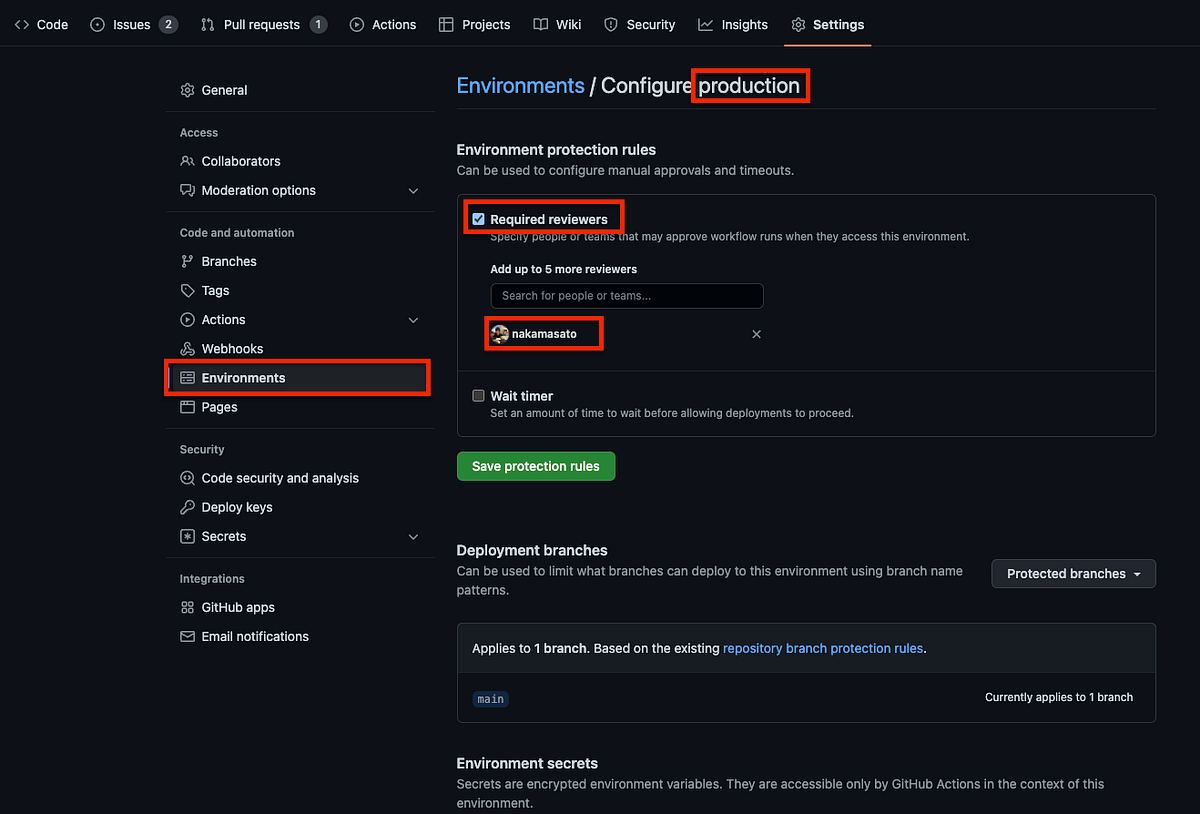Viewport: 1200px width, 814px height.
Task: Select the Tags icon in the sidebar
Action: pos(187,290)
